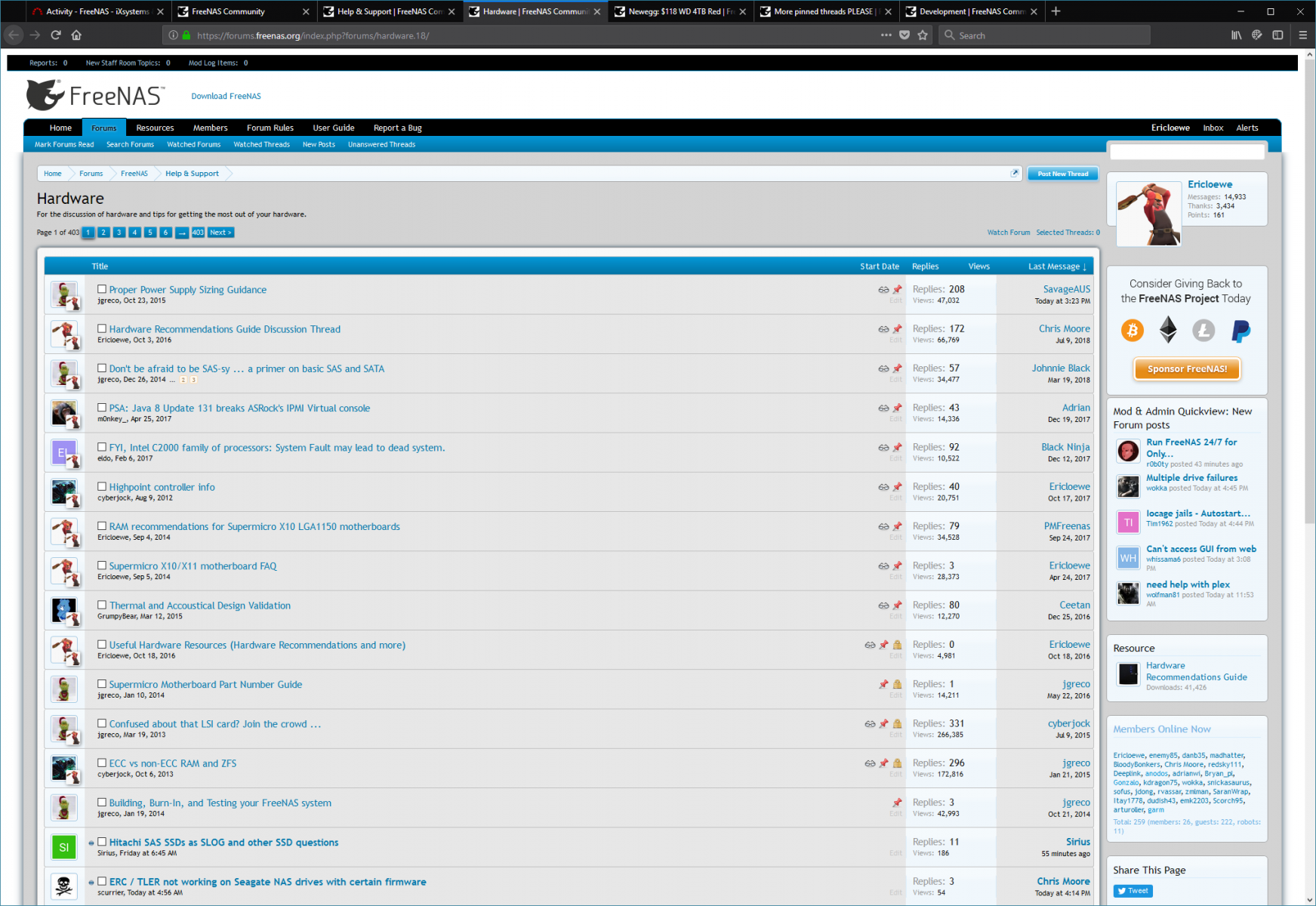Check the Highpoint controller info checkbox
Screen dimensions: 1316x906
101,486
